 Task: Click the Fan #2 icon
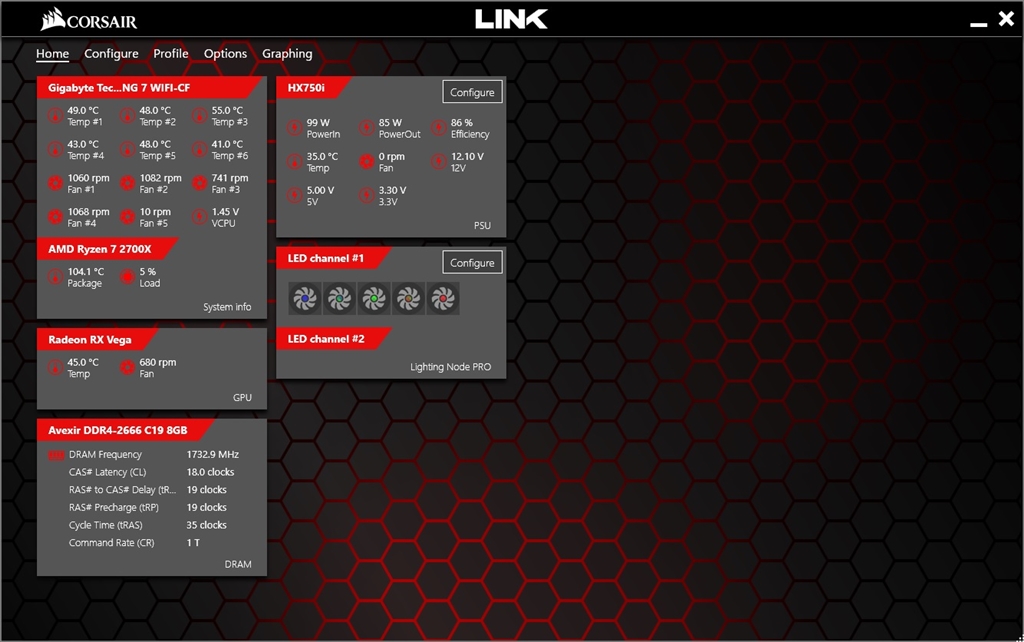coord(127,184)
